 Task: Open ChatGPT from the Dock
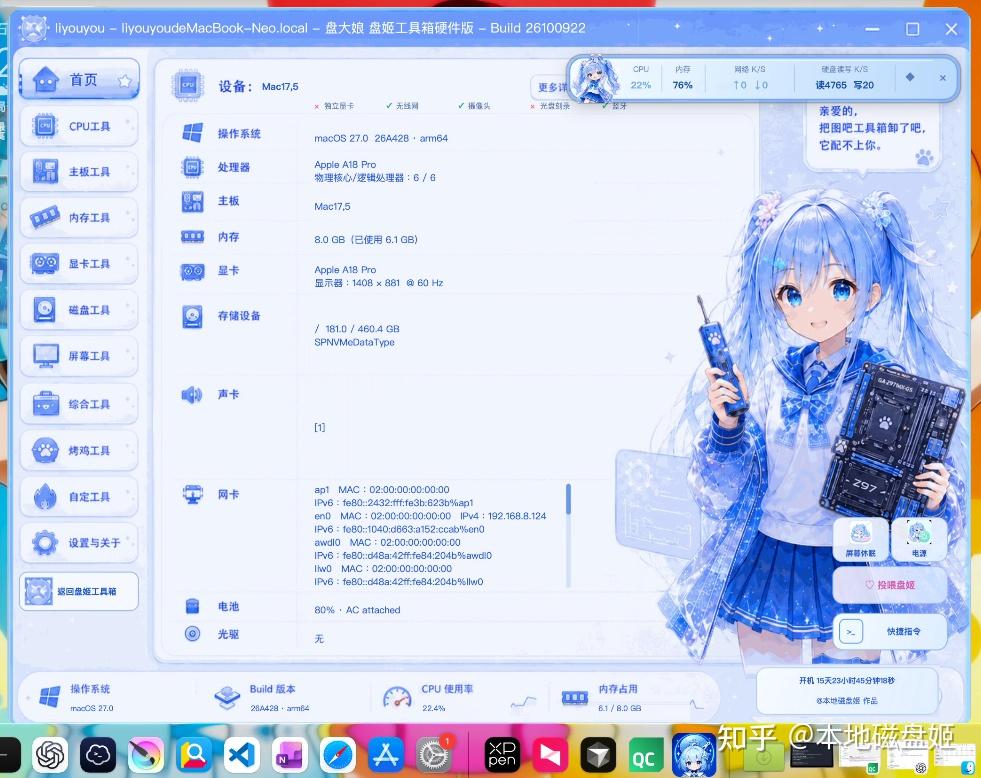50,755
